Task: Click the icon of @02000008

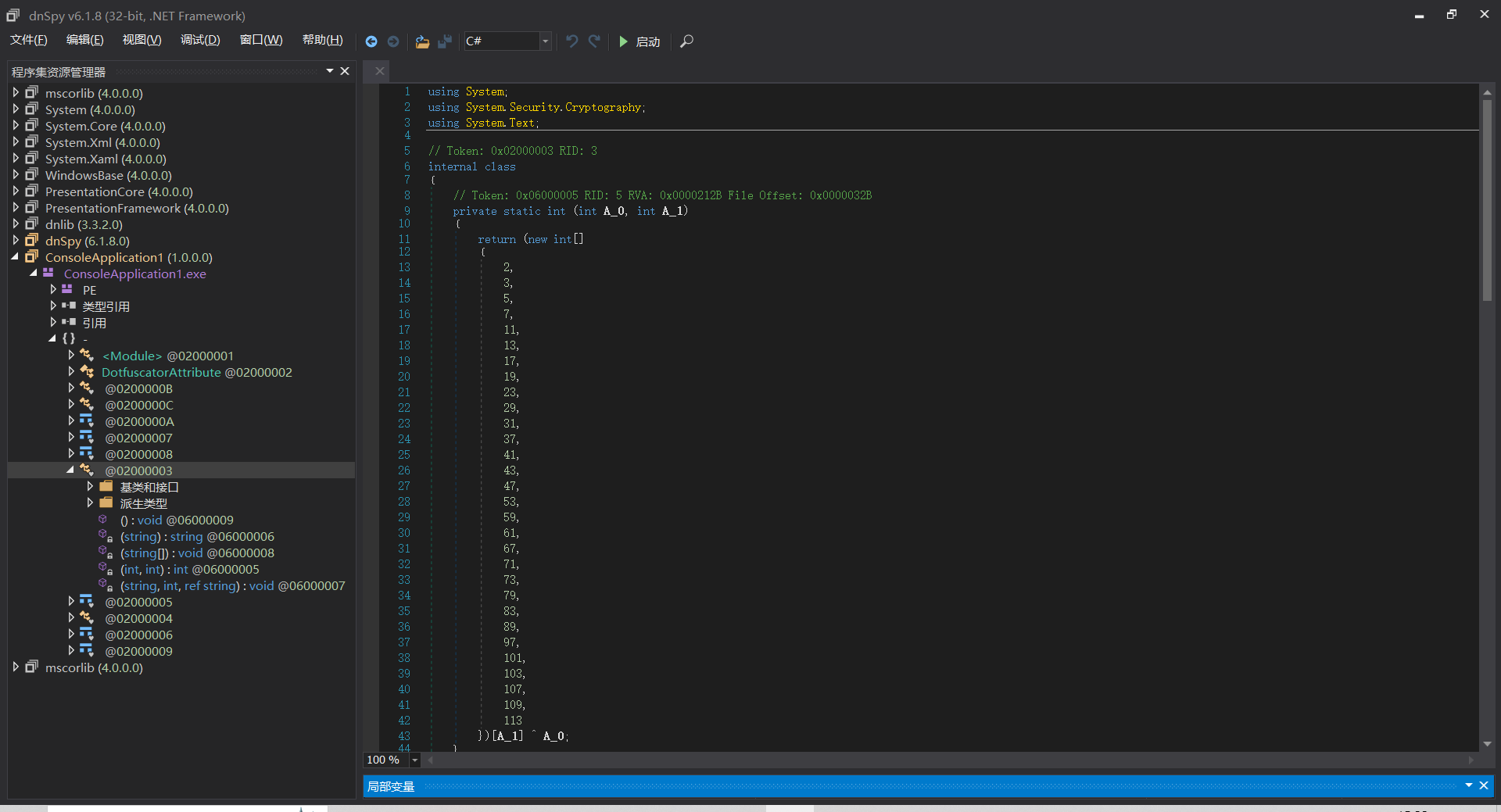Action: point(87,453)
